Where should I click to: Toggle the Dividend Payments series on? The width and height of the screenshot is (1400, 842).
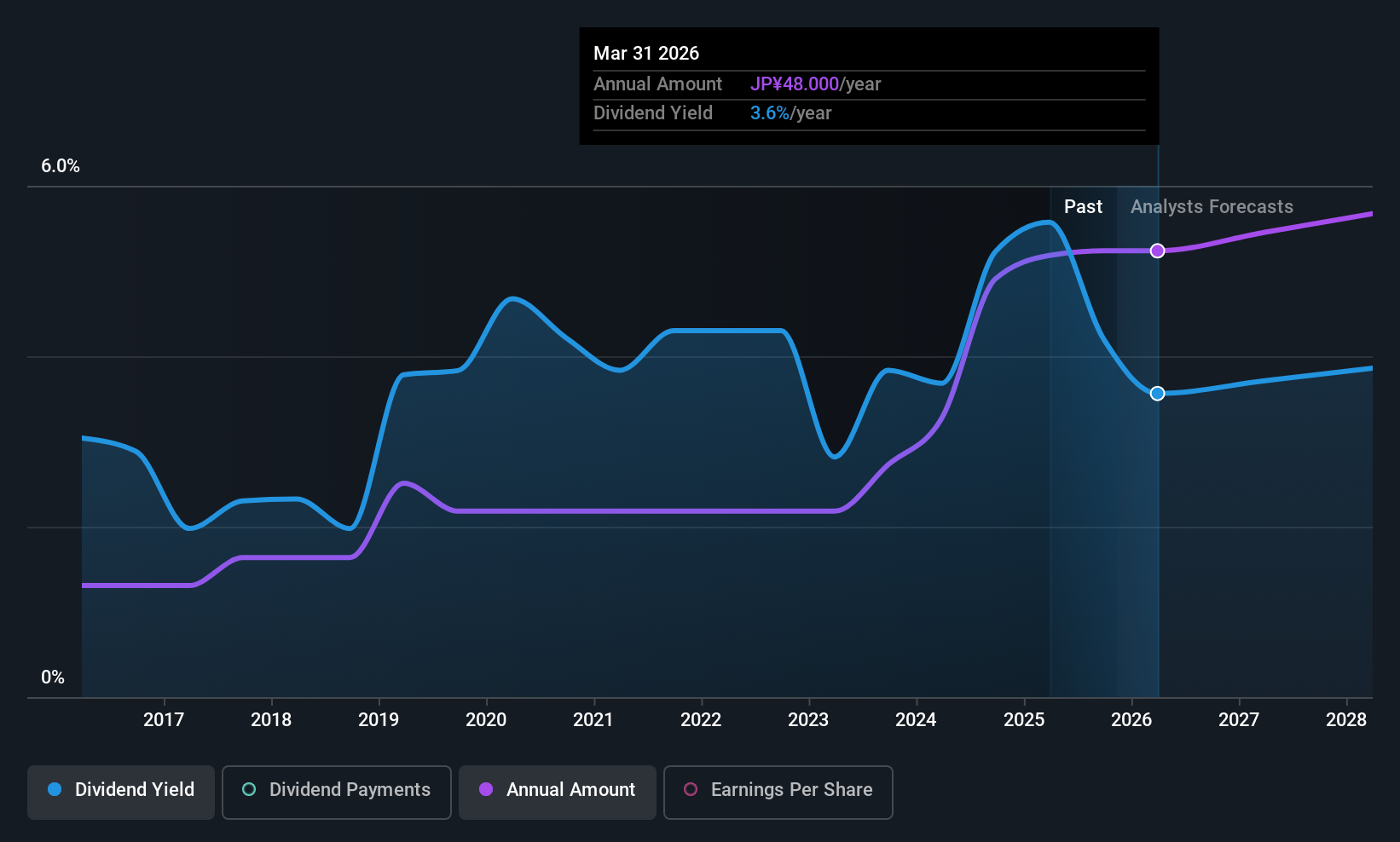[x=336, y=793]
